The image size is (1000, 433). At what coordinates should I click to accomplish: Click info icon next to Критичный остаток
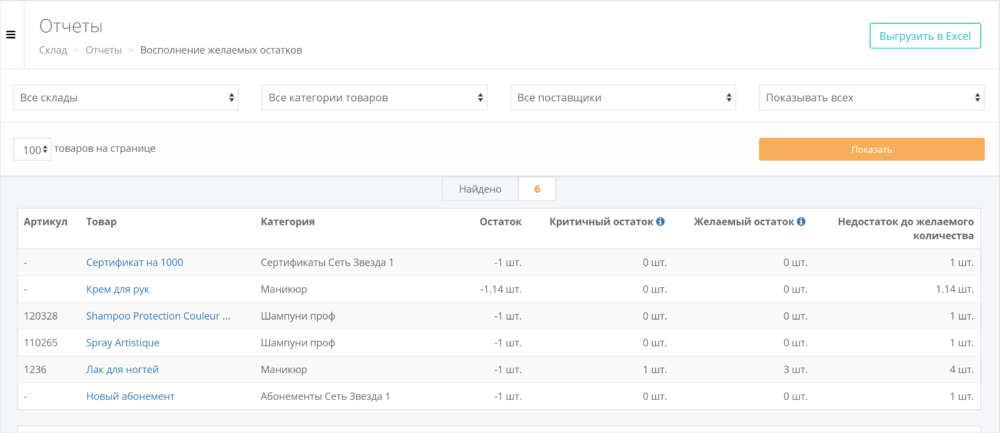(x=661, y=222)
